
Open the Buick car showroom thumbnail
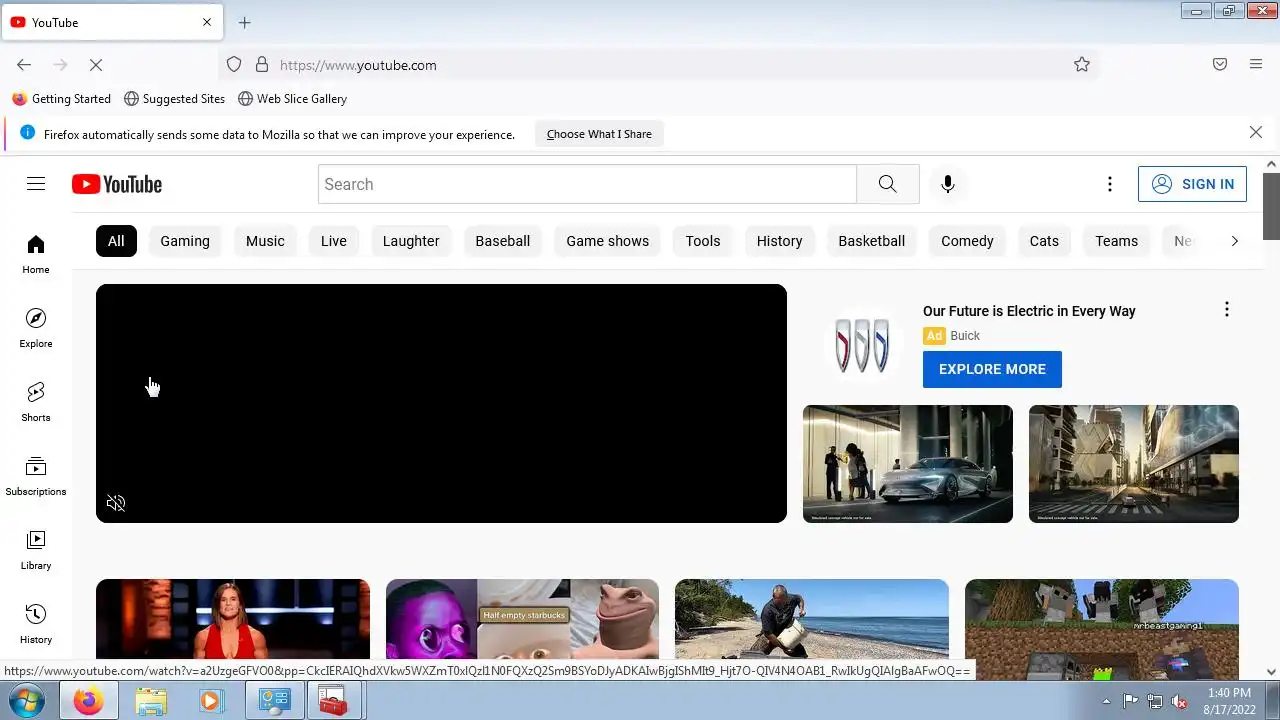point(908,464)
